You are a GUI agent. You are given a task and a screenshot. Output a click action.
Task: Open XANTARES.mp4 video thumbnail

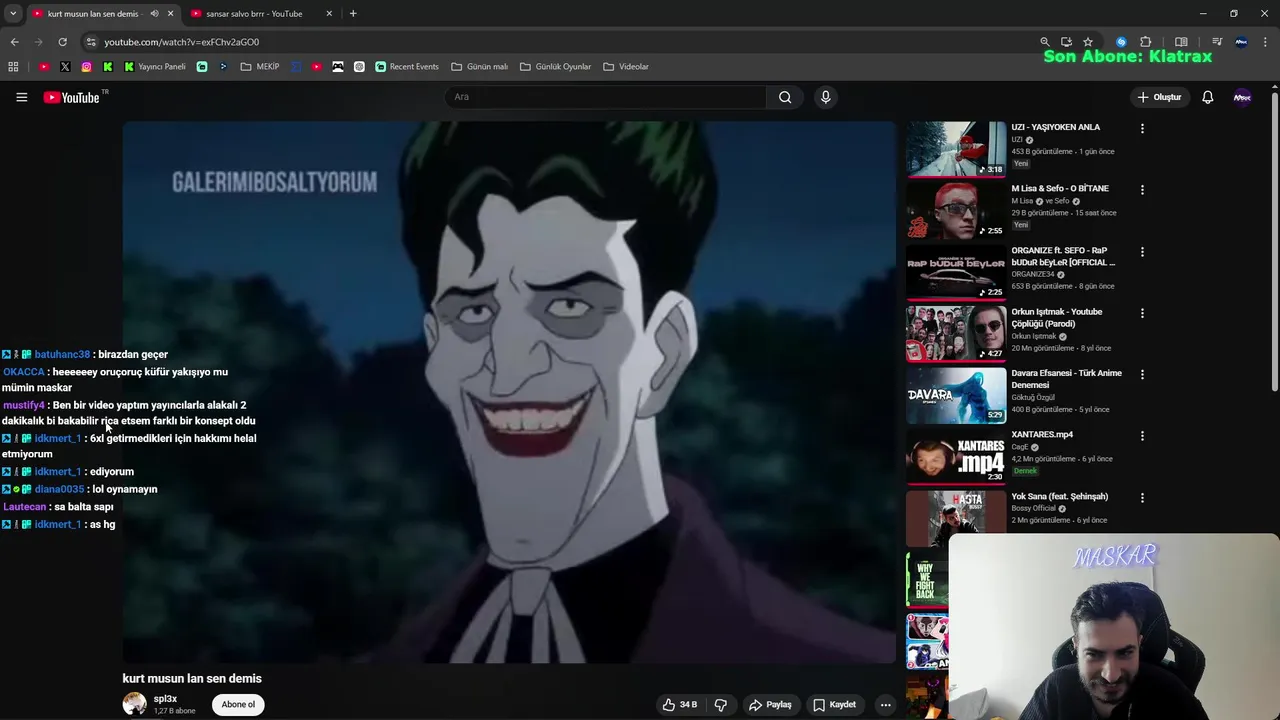(956, 456)
